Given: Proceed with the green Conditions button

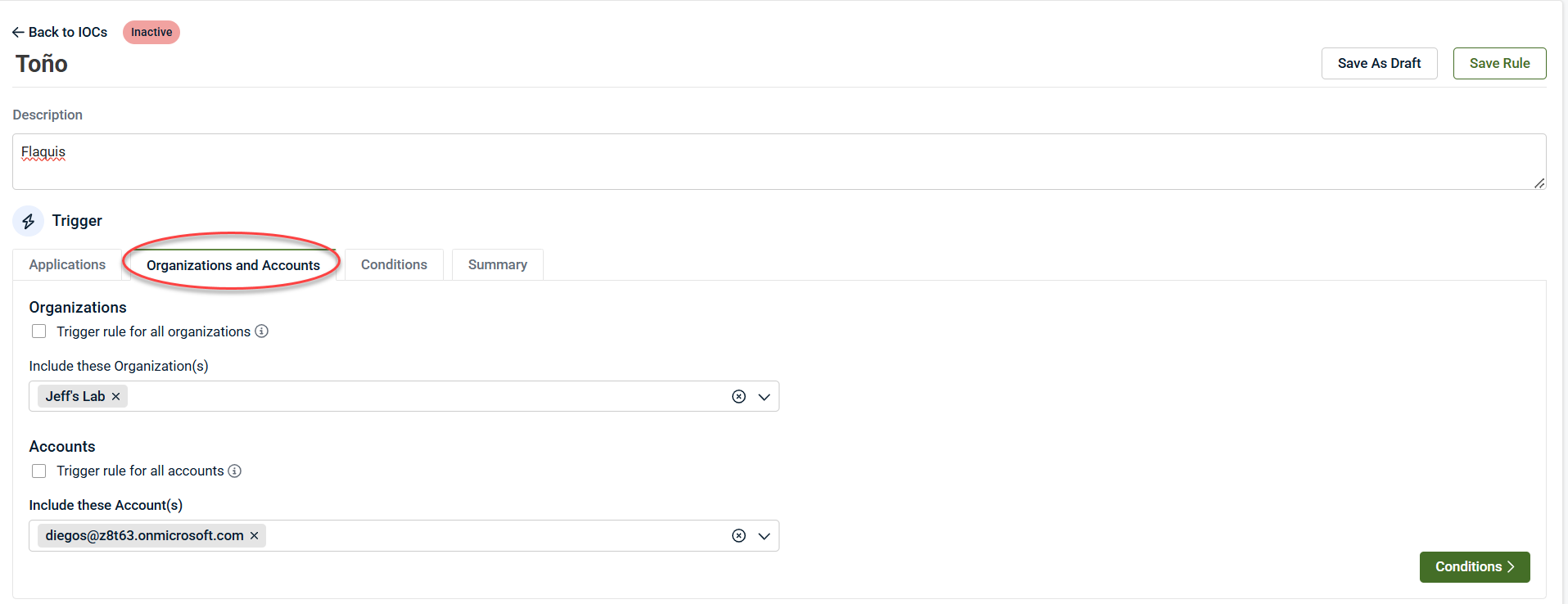Looking at the screenshot, I should (x=1474, y=567).
